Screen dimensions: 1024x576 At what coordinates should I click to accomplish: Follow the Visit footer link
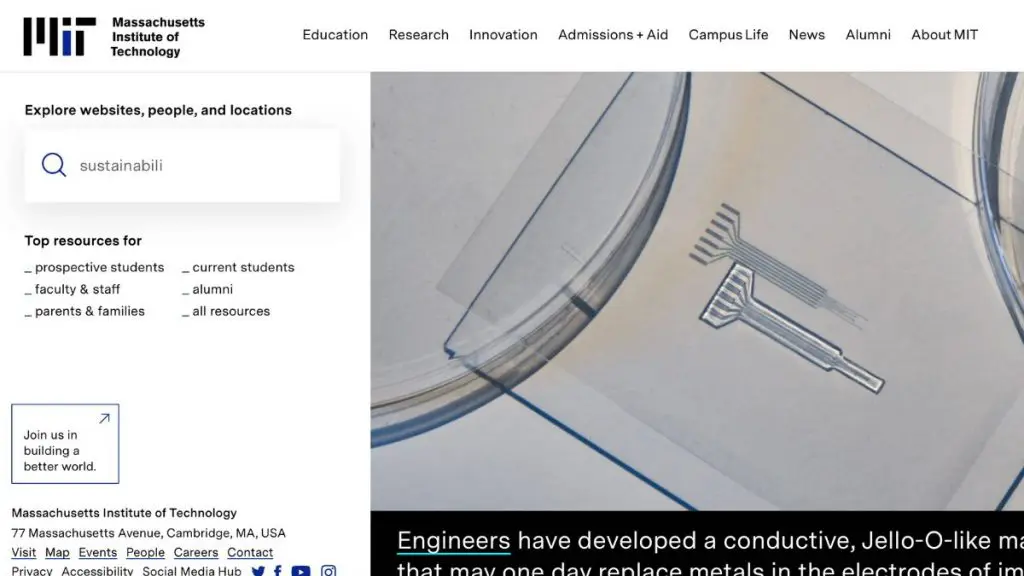pyautogui.click(x=24, y=552)
